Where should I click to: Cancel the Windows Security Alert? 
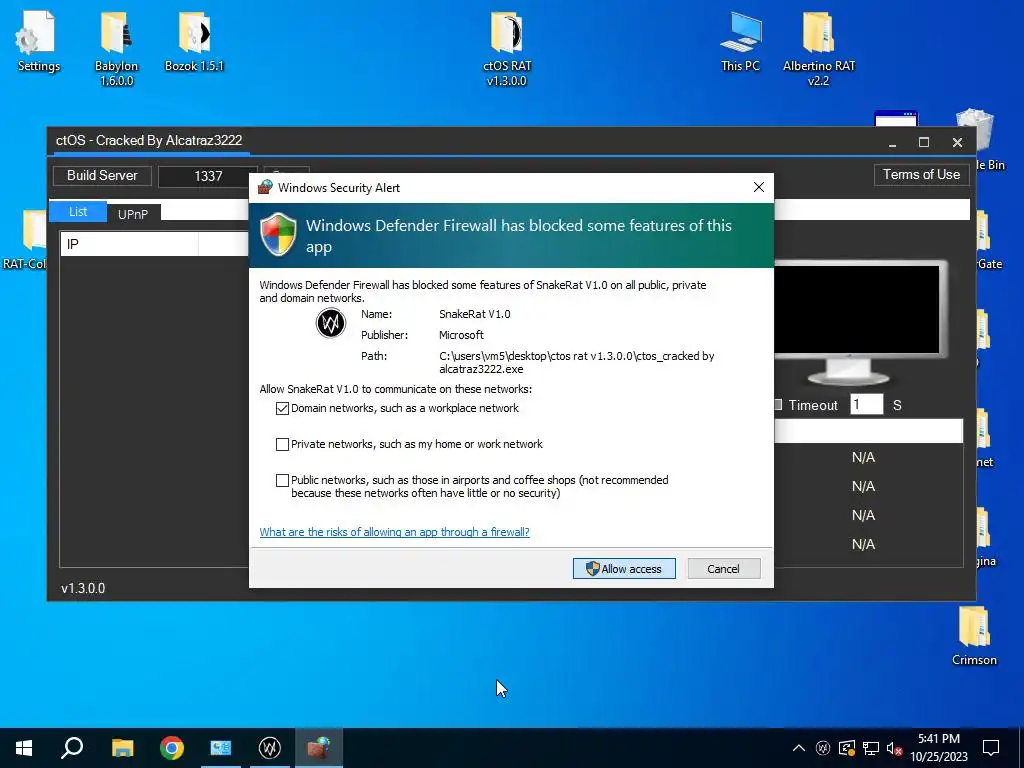point(724,568)
